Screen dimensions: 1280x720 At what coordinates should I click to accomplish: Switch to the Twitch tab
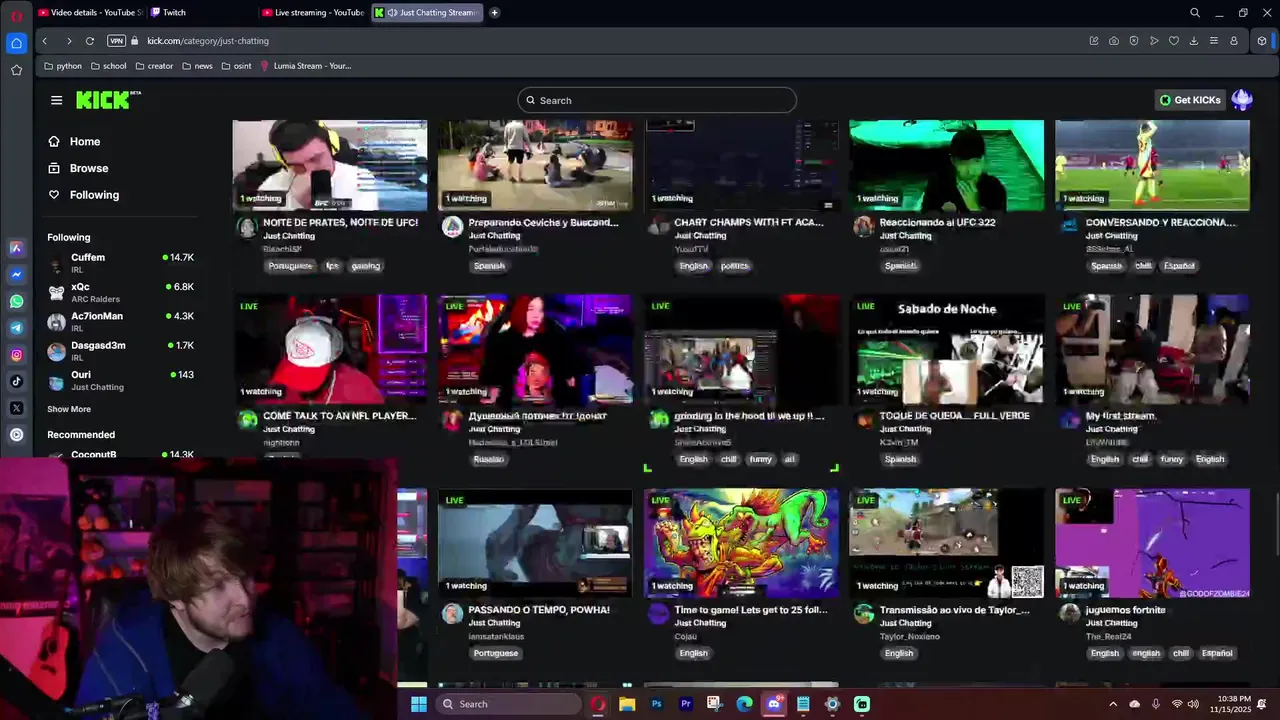coord(200,13)
